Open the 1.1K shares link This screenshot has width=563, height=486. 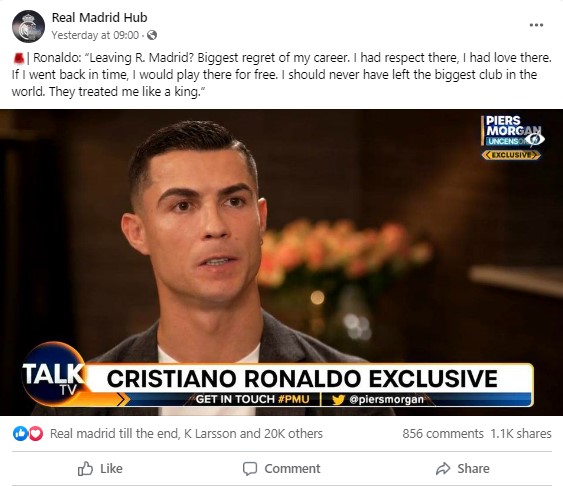(x=521, y=434)
